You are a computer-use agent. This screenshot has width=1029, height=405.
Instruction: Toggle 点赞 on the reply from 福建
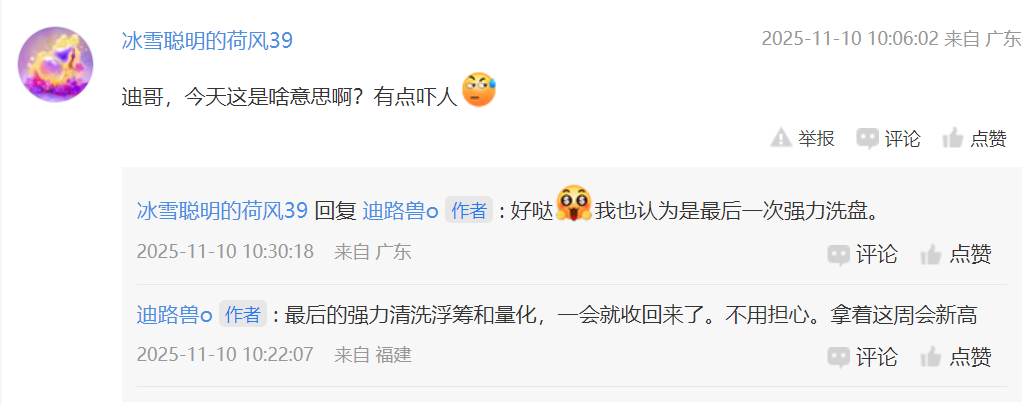[x=956, y=358]
